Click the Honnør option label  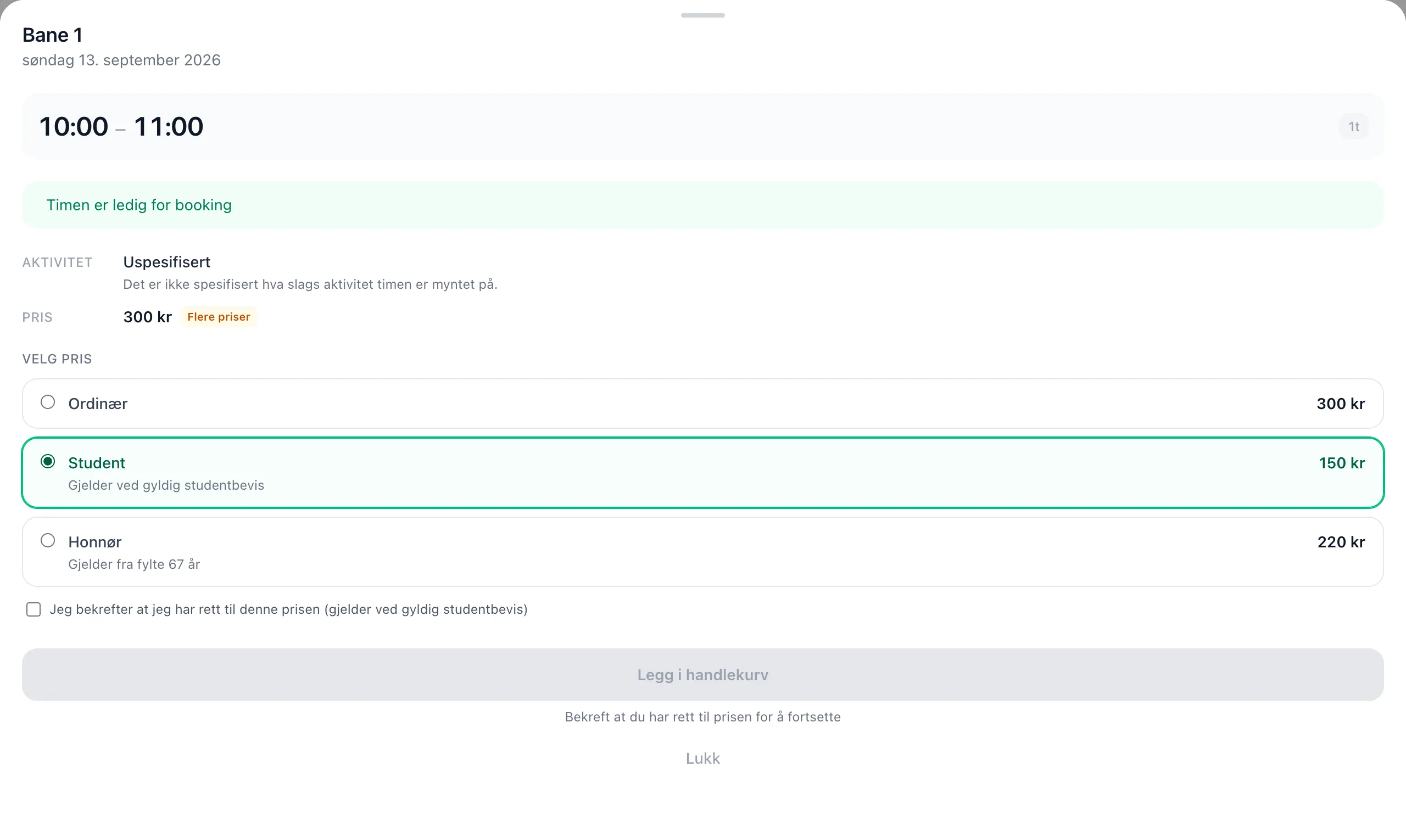[x=94, y=542]
